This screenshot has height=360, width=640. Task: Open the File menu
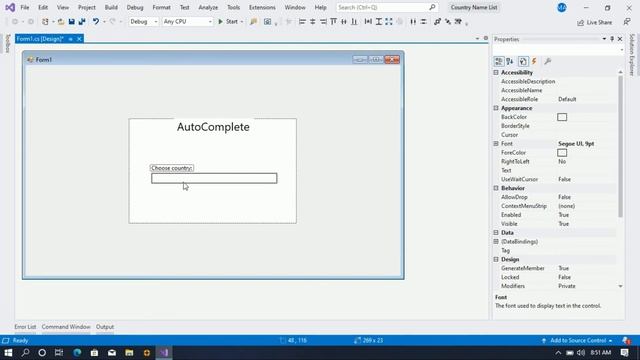pyautogui.click(x=24, y=7)
